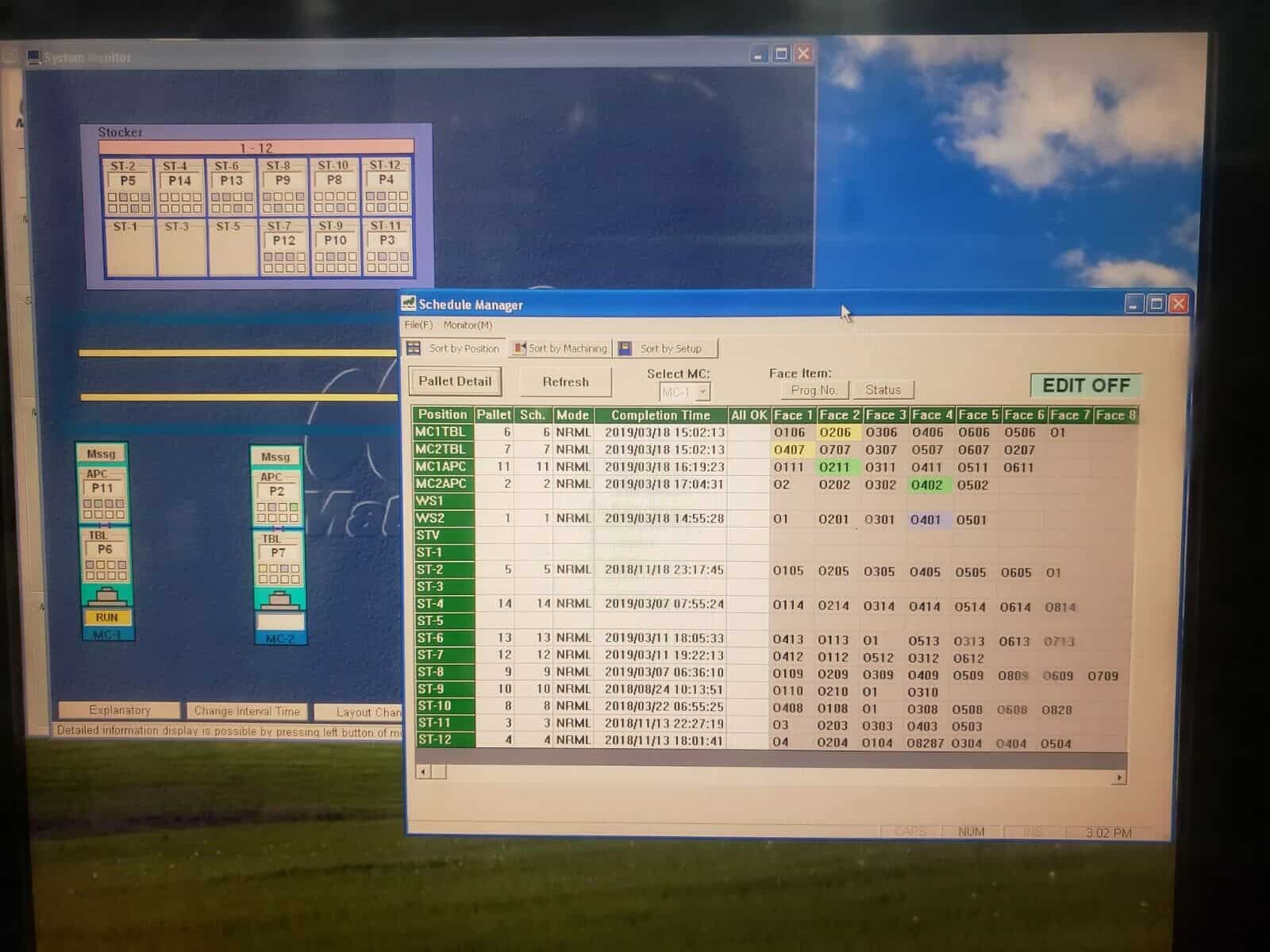1270x952 pixels.
Task: Switch Face Item to Status
Action: click(883, 390)
